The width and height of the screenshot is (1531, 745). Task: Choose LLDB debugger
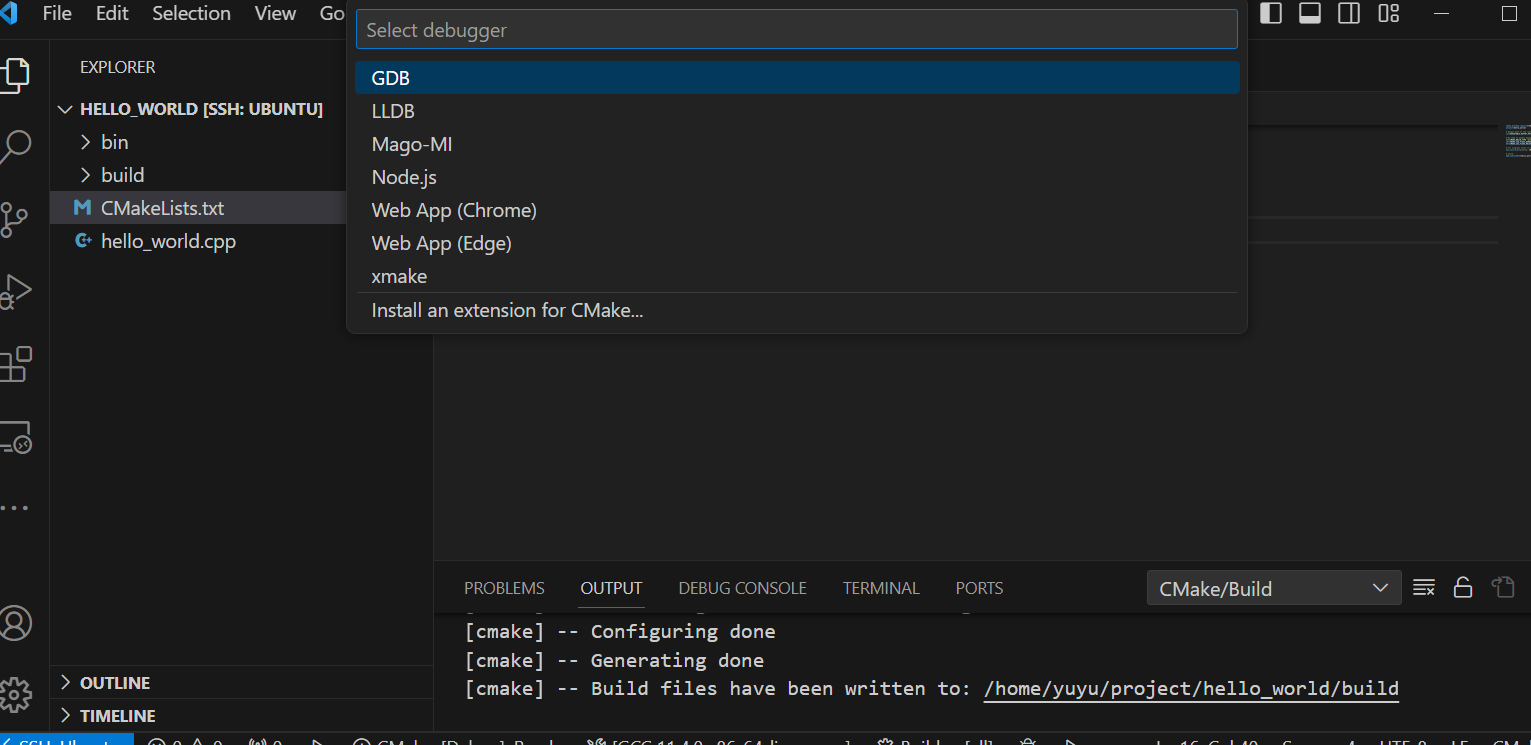(x=797, y=111)
